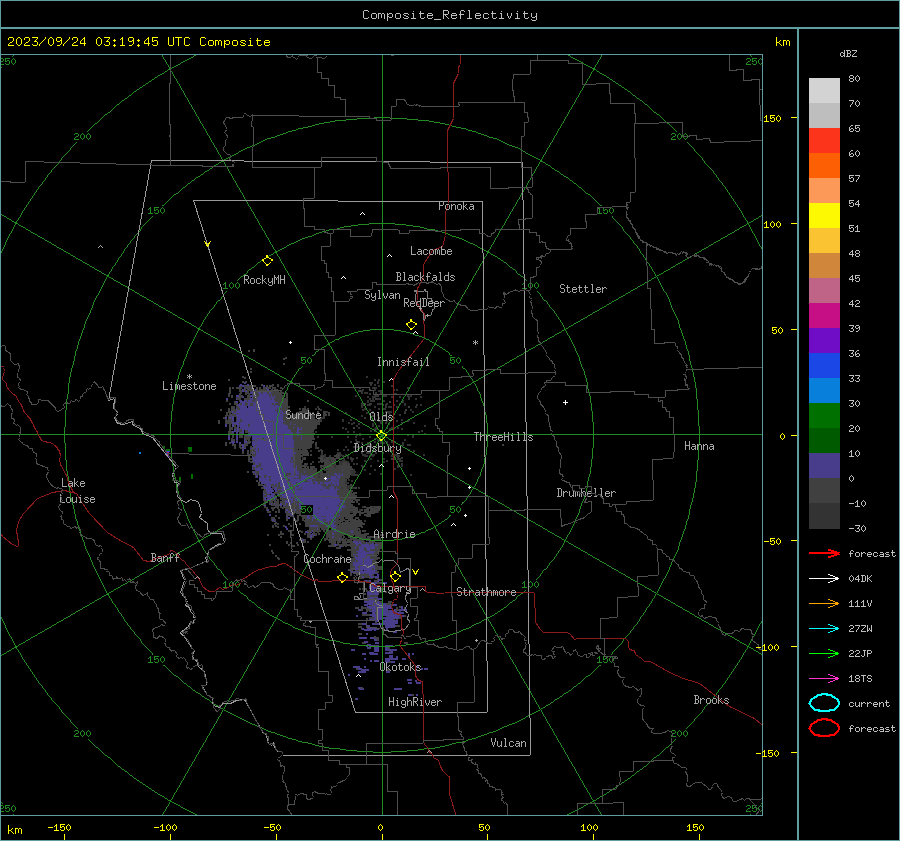Click the -100 tick on bottom km axis
Viewport: 900px width, 841px height.
click(x=165, y=828)
